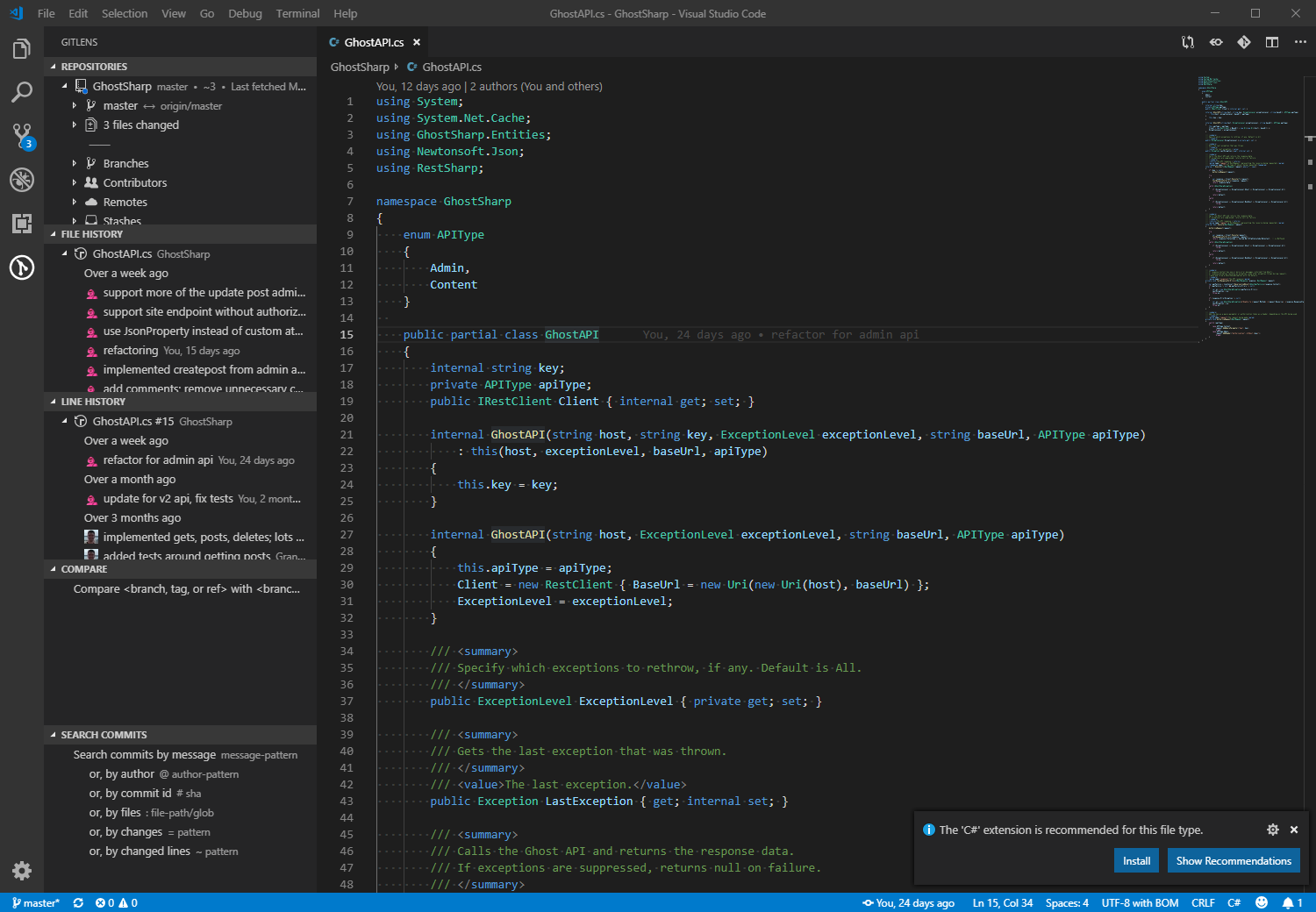The image size is (1316, 912).
Task: Click the compare file with previous revision icon
Action: [1188, 42]
